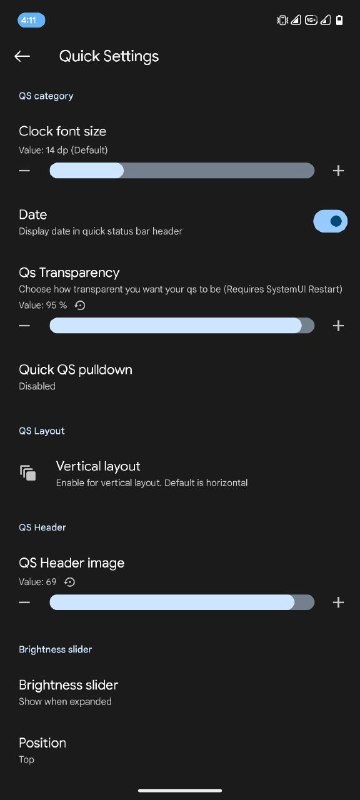Change brightness slider Position setting
The width and height of the screenshot is (360, 800).
pyautogui.click(x=180, y=750)
